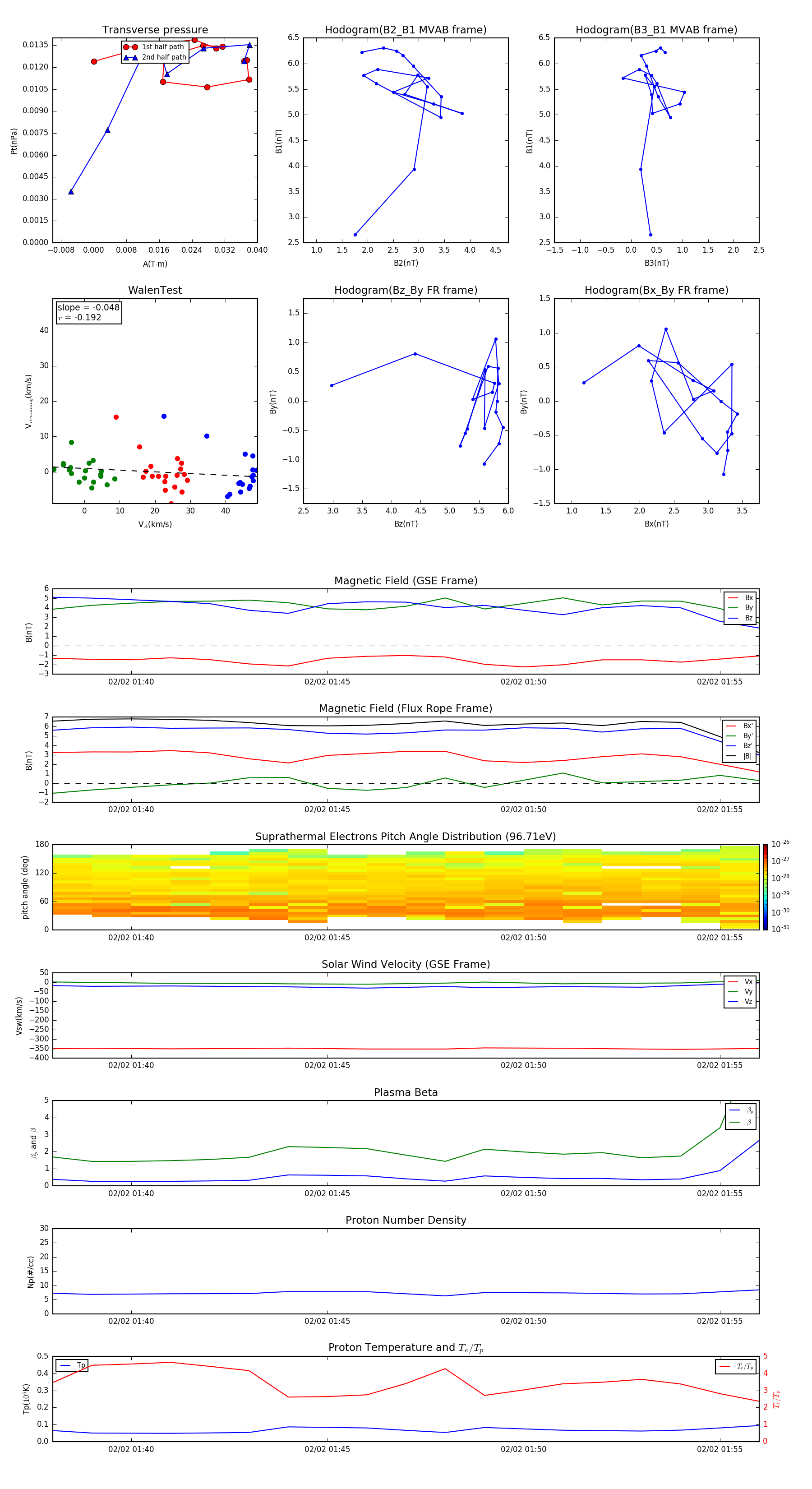
Task: Click the 'Tp(10⁶K)' axis label
Action: point(26,1399)
